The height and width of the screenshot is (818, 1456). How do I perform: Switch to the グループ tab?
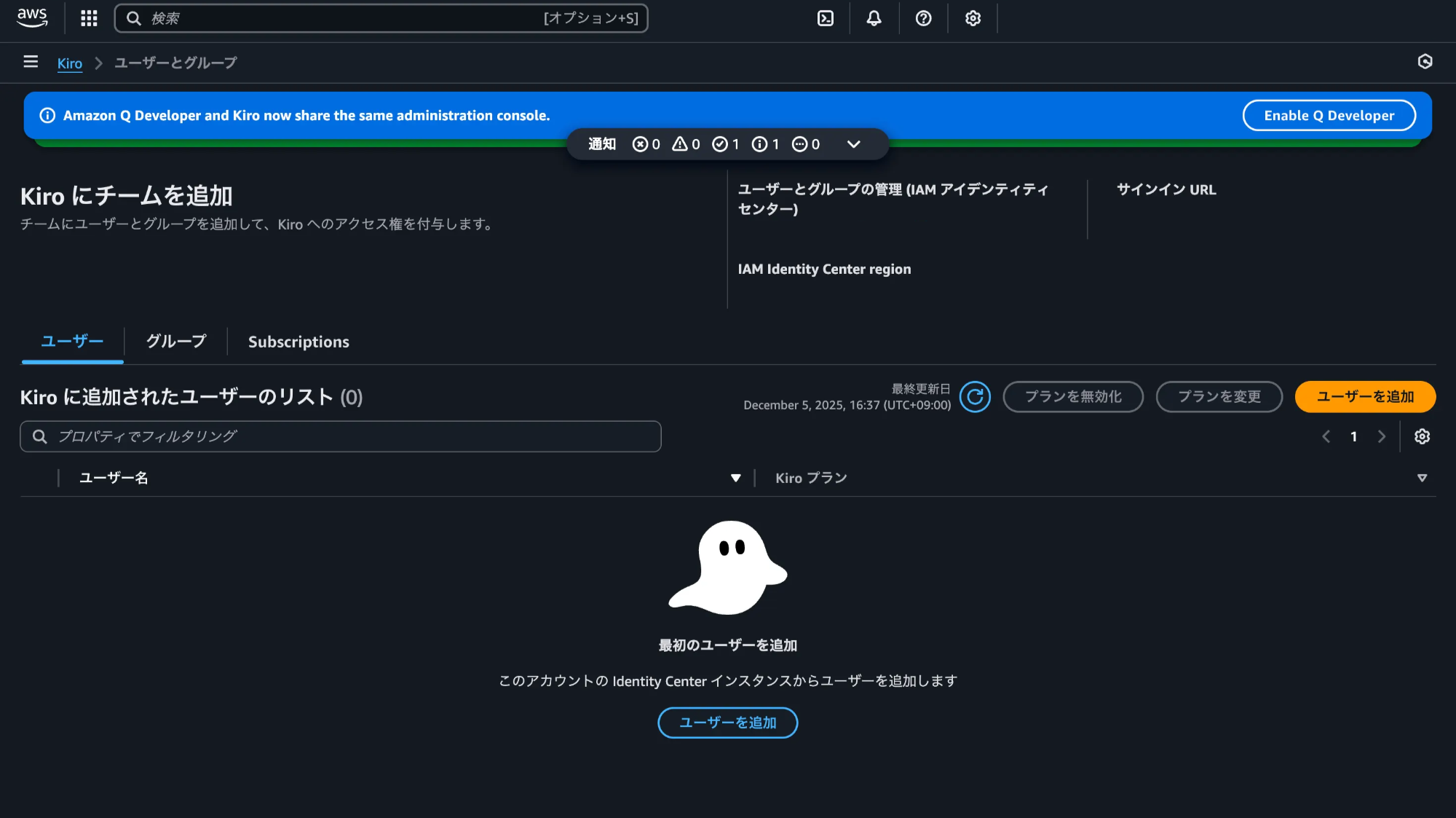[x=175, y=342]
